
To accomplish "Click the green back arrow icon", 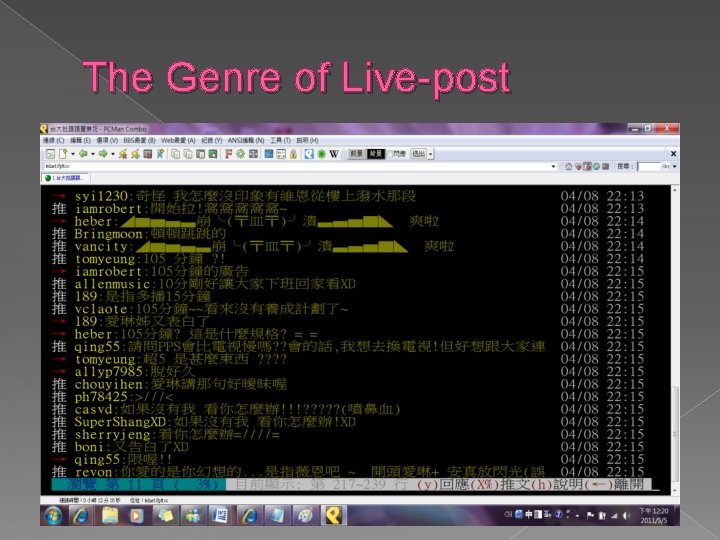I will tap(83, 154).
